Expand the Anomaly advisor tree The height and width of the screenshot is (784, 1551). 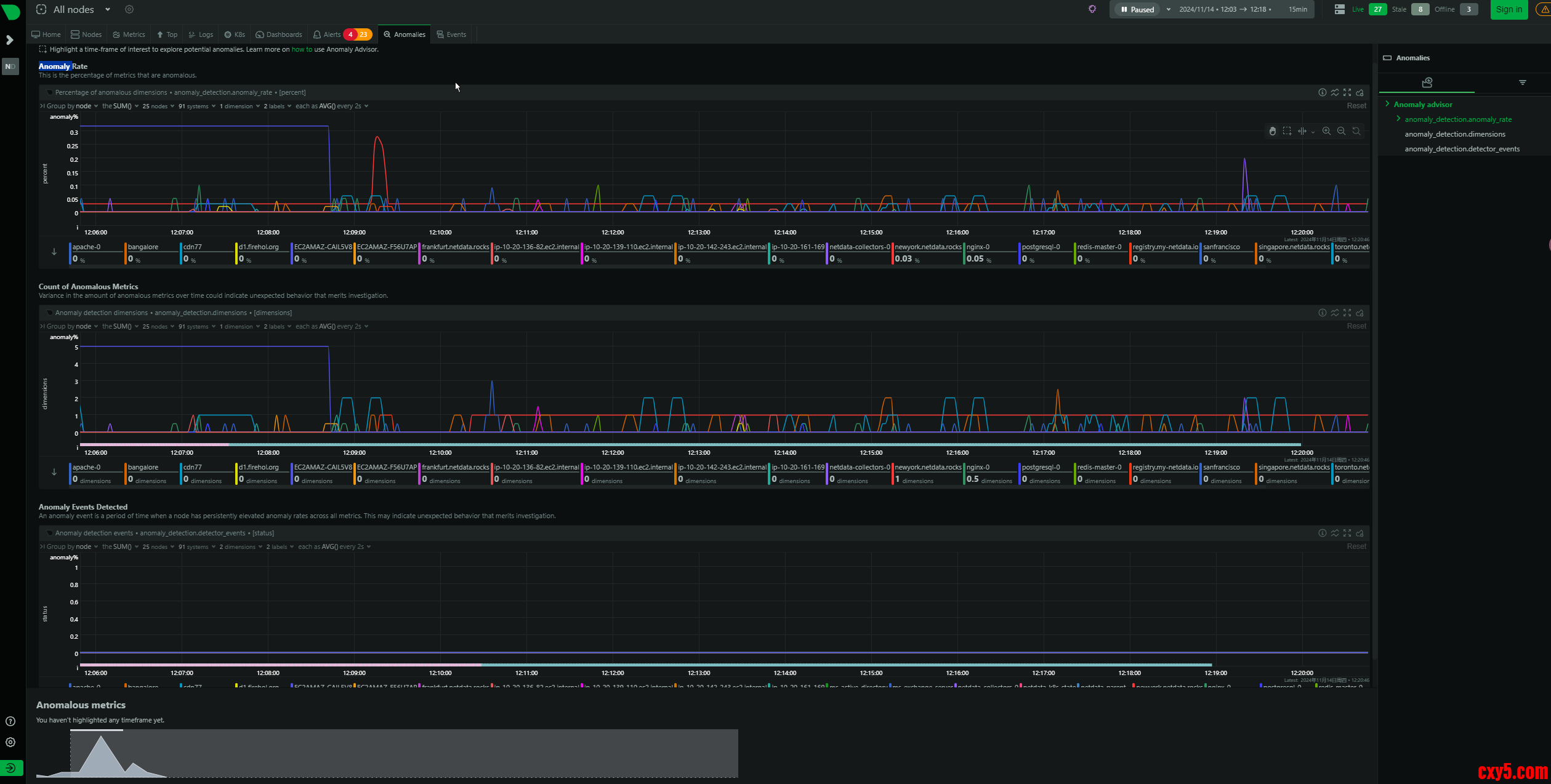coord(1387,104)
